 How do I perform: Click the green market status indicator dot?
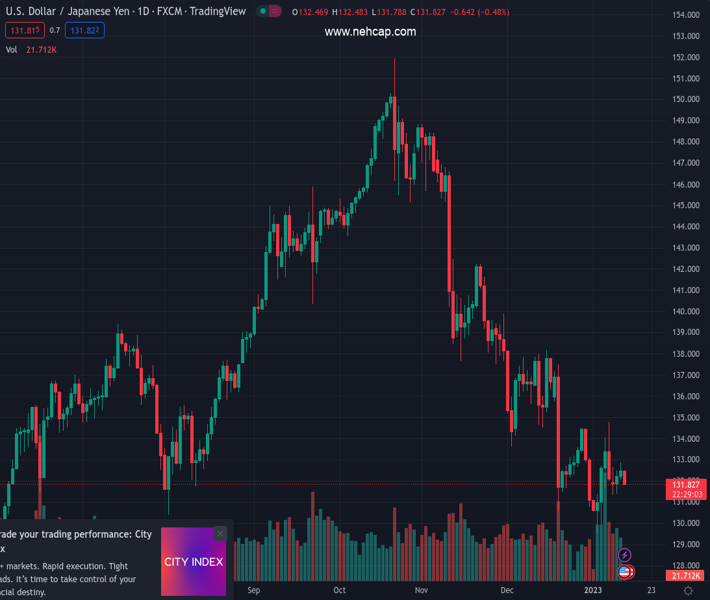[x=263, y=12]
